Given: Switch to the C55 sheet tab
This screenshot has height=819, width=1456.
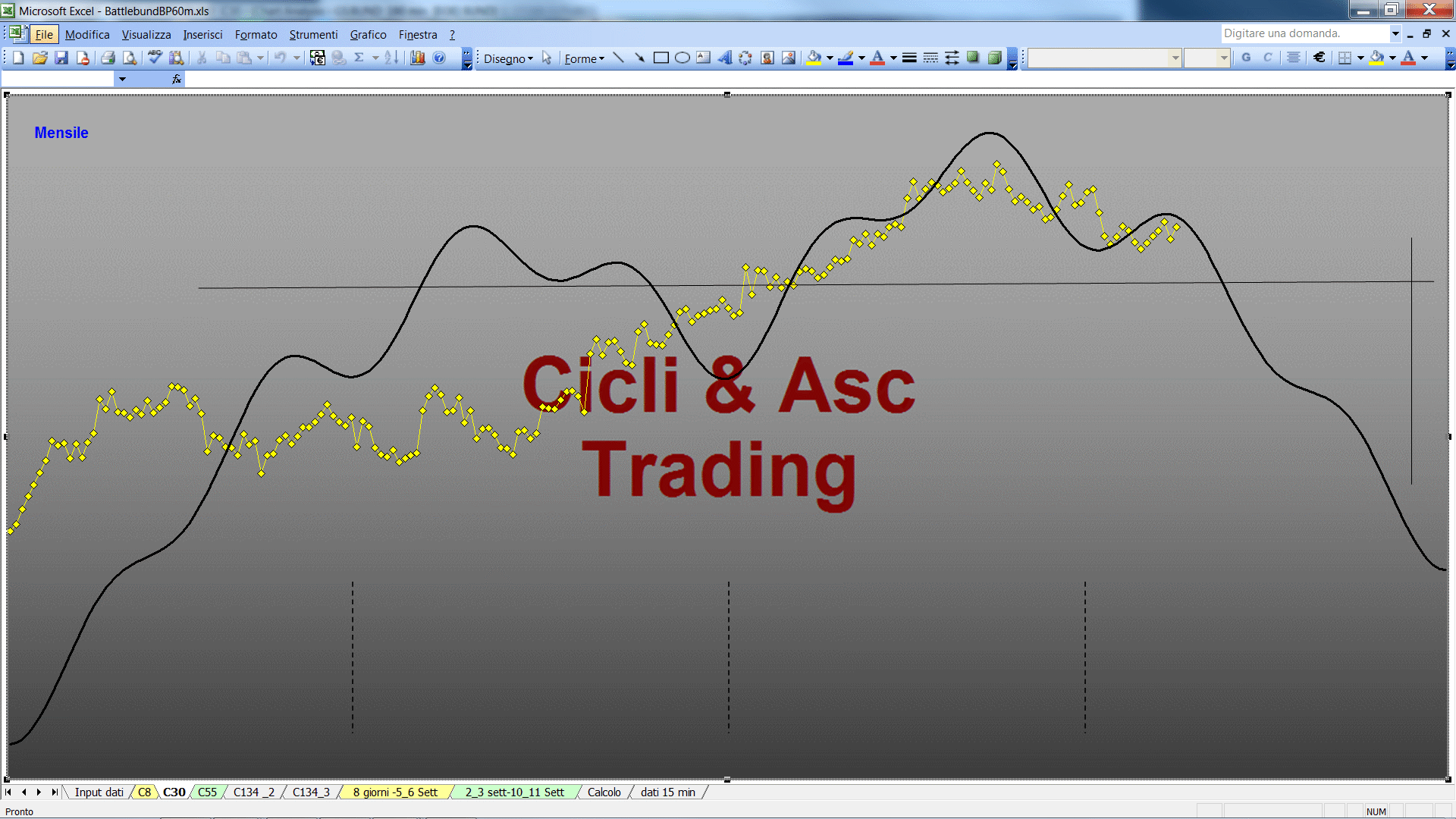Looking at the screenshot, I should (207, 792).
